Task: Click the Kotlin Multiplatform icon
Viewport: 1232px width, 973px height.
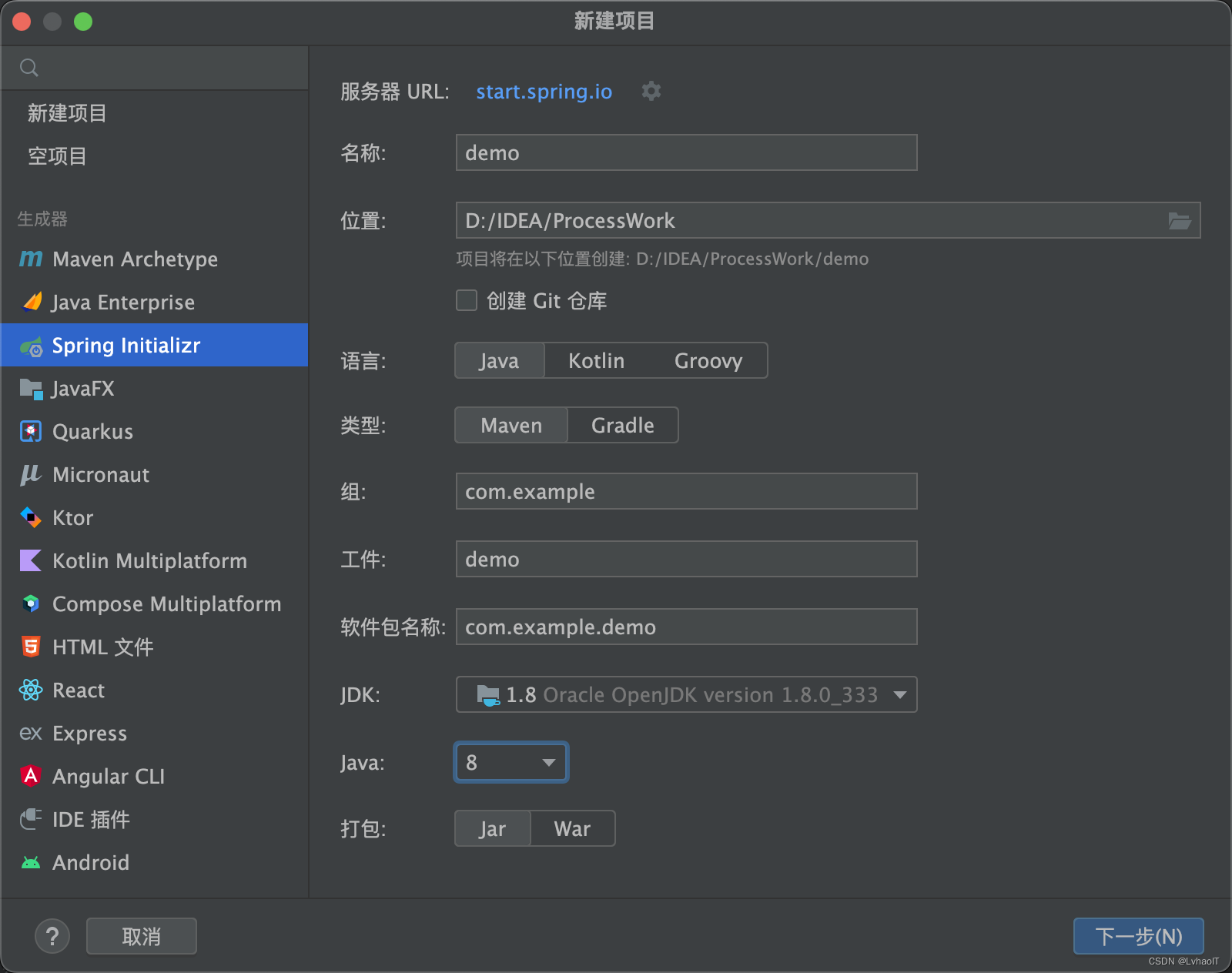Action: pyautogui.click(x=31, y=560)
